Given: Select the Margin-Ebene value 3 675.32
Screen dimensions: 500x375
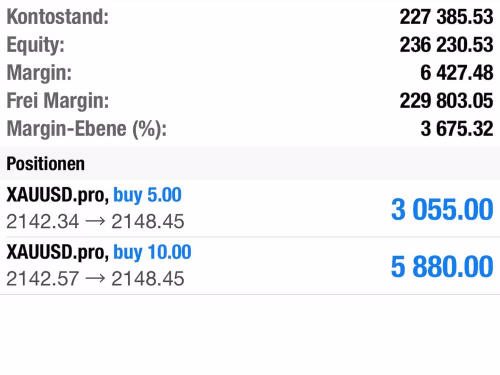Looking at the screenshot, I should point(457,129).
